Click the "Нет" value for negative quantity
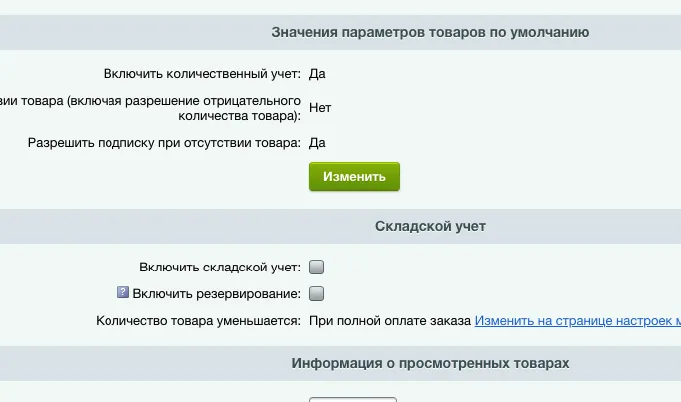 point(320,107)
